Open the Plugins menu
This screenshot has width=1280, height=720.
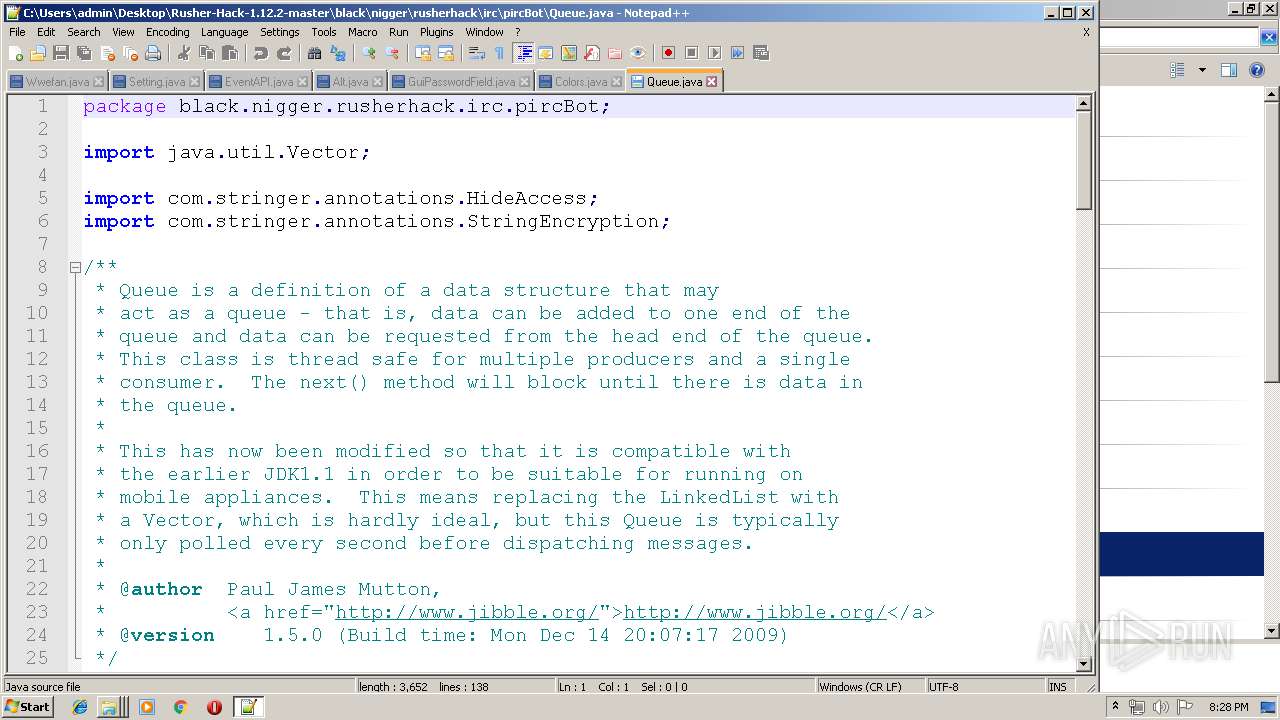436,32
